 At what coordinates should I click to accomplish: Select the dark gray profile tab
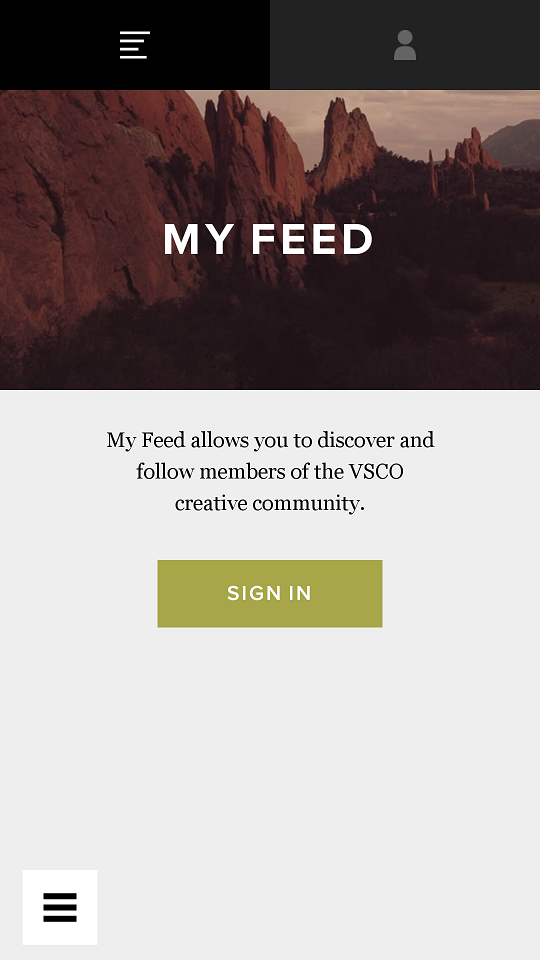[405, 45]
